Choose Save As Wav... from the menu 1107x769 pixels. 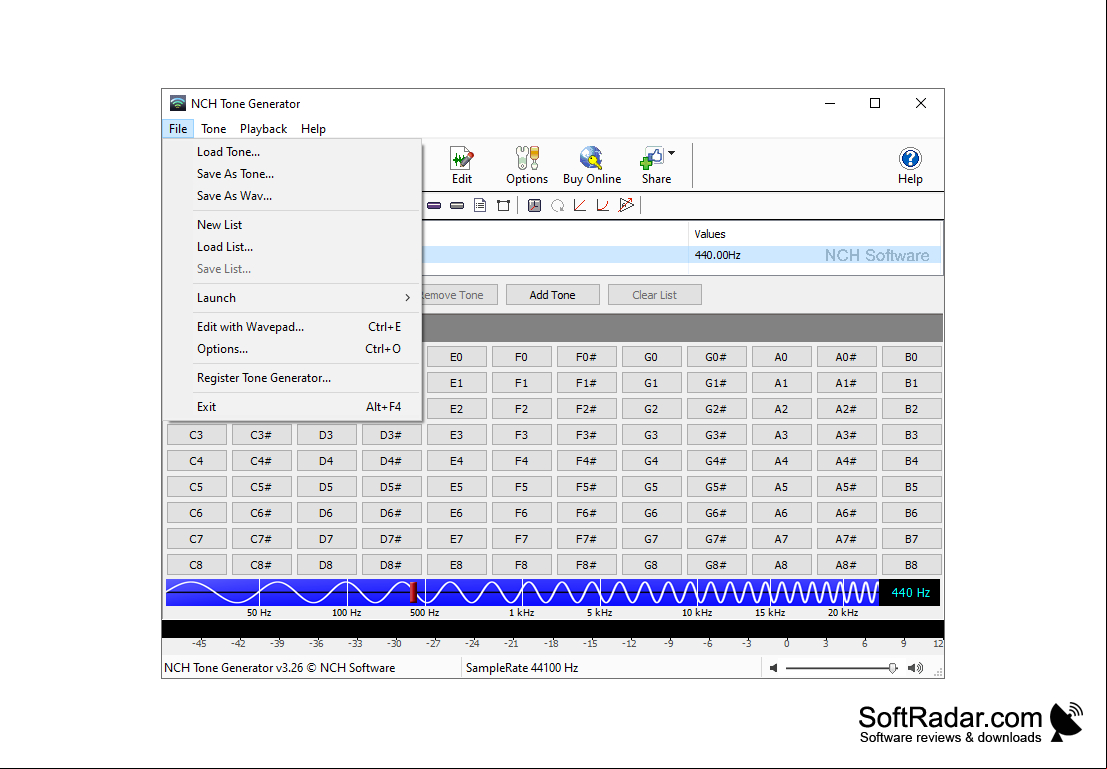coord(292,196)
